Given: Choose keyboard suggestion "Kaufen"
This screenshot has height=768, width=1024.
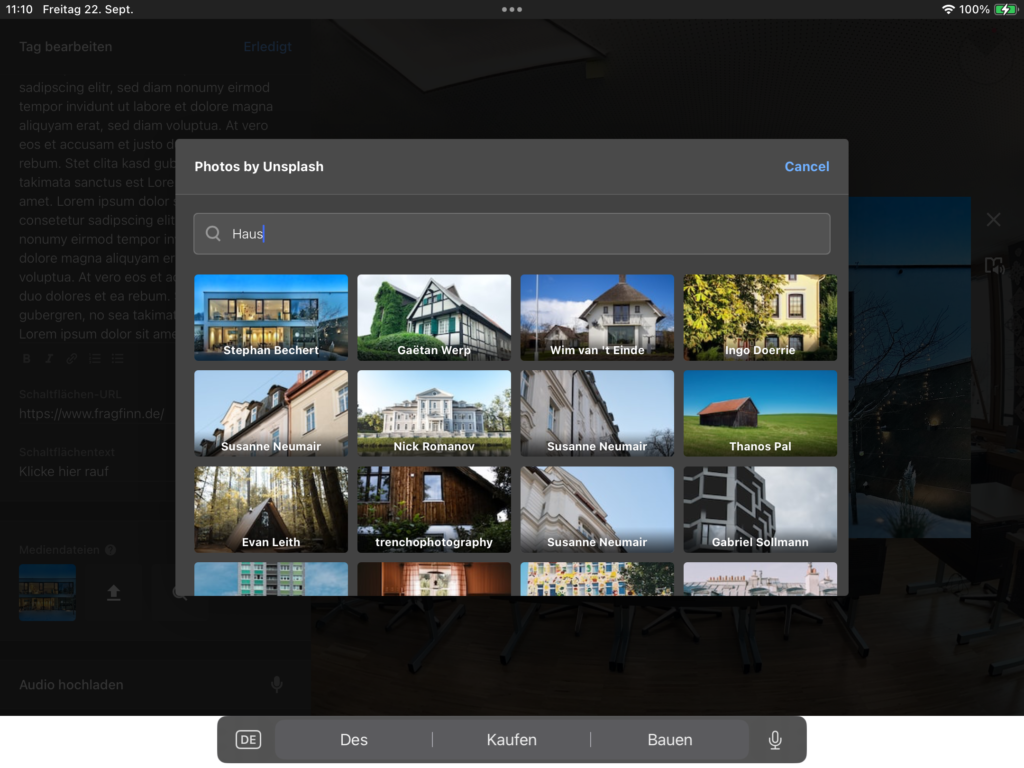Looking at the screenshot, I should [x=512, y=740].
